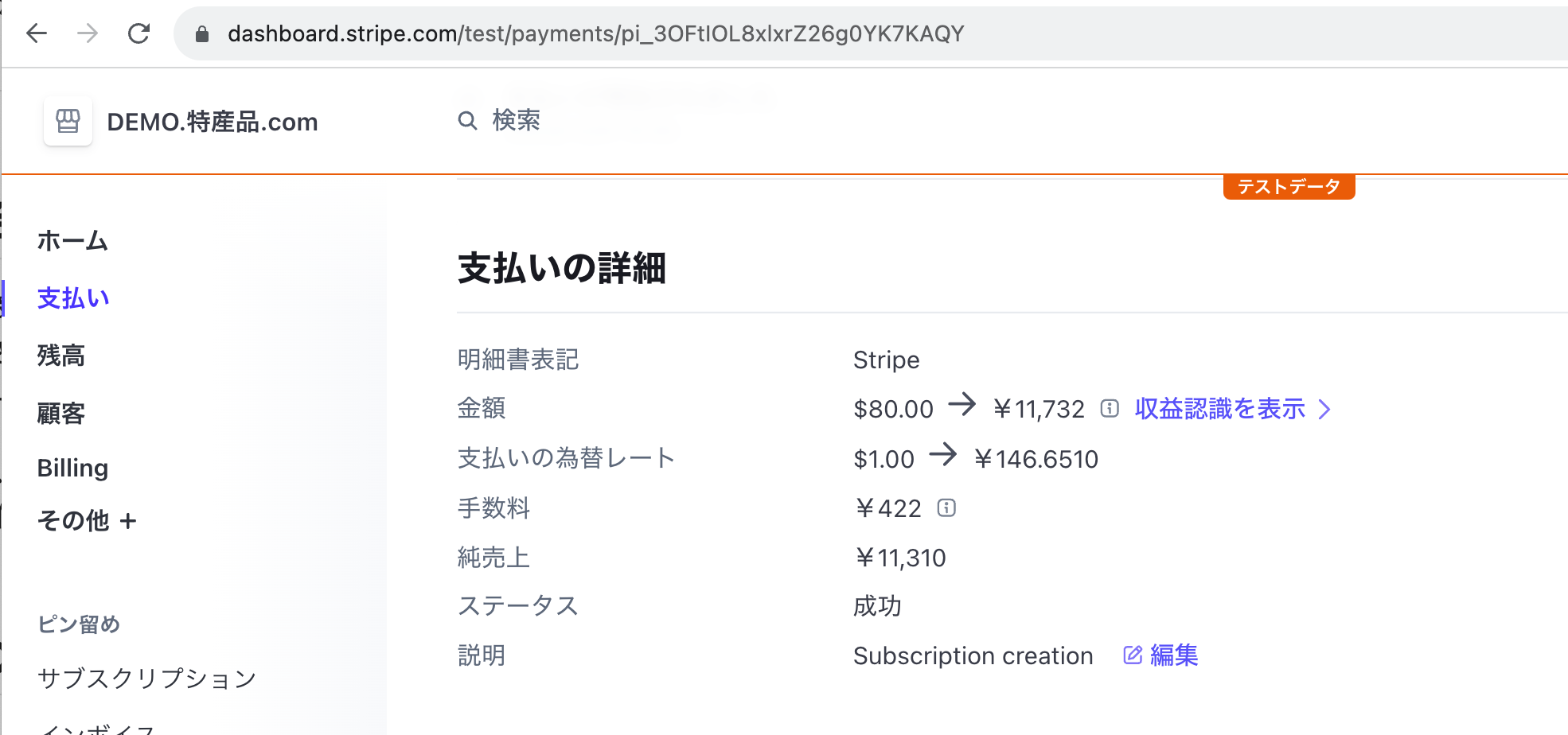
Task: Click the テストデータ badge
Action: (x=1289, y=186)
